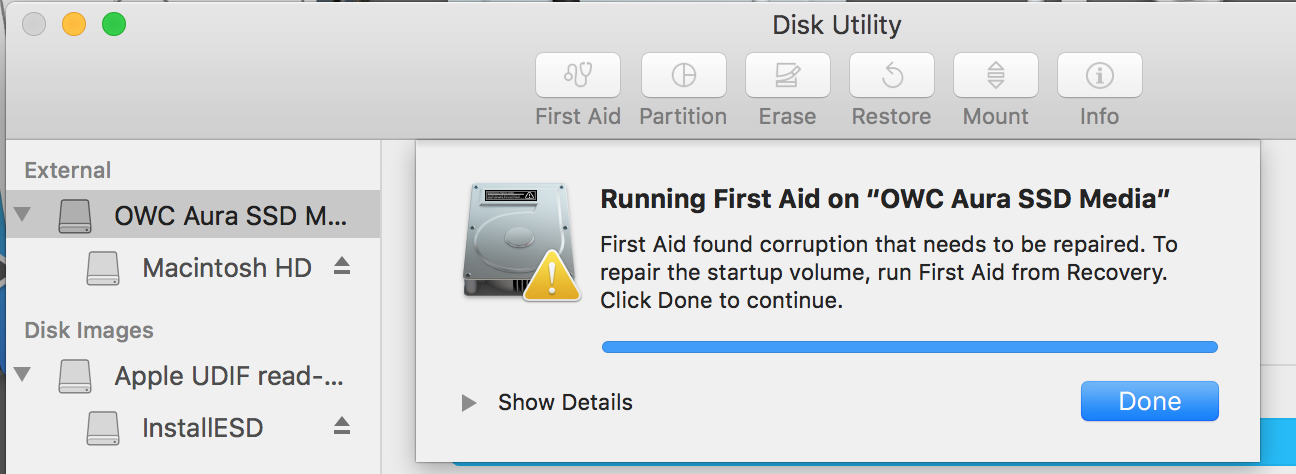Select the Apple UDIF read-only disk image
The image size is (1296, 474).
pyautogui.click(x=229, y=376)
